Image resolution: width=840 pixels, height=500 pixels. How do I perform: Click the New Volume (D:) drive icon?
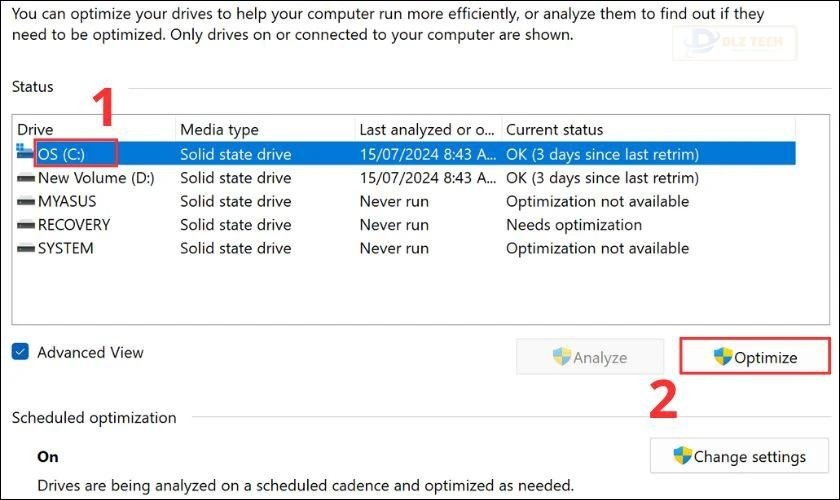26,178
